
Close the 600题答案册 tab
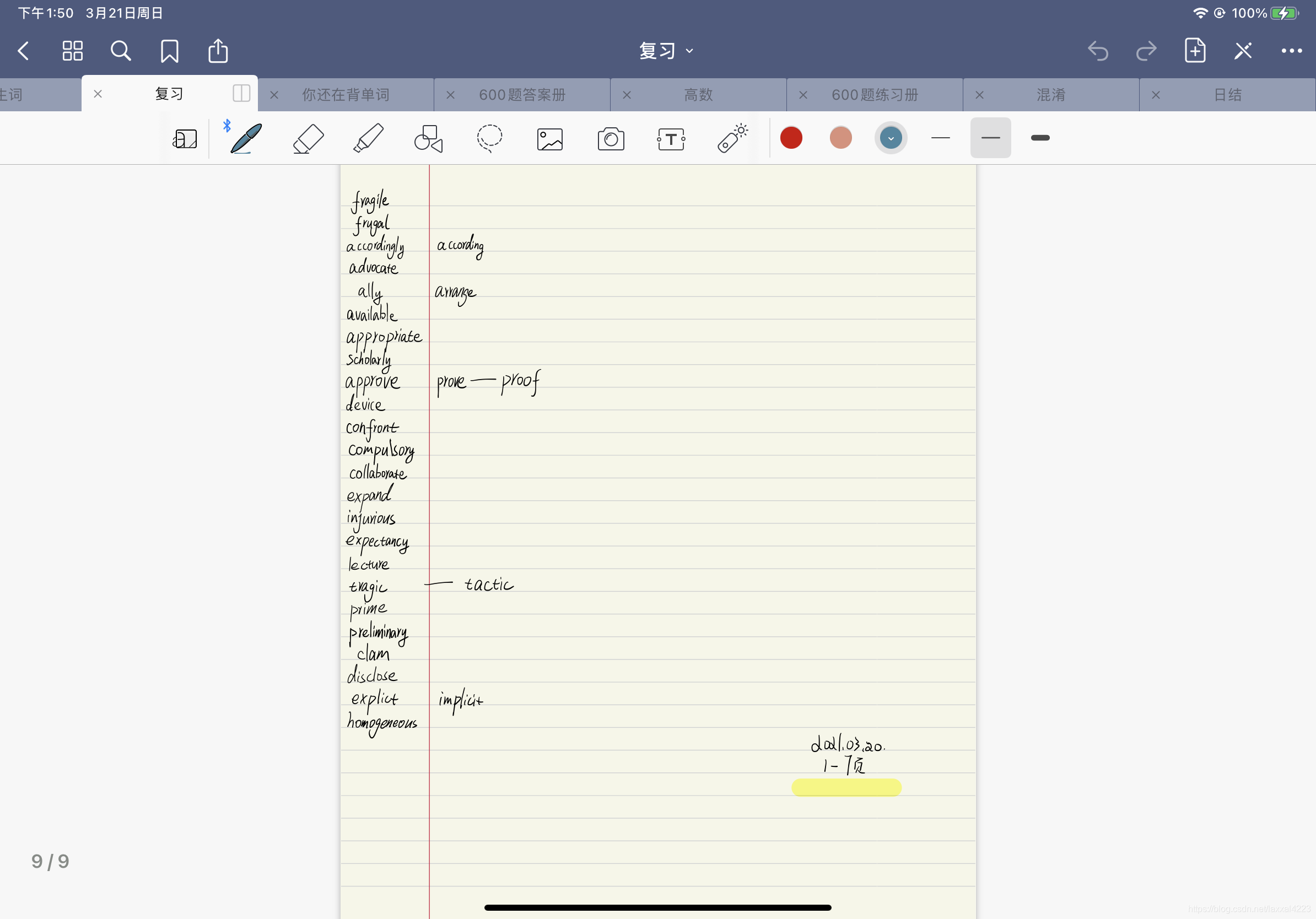click(x=450, y=95)
